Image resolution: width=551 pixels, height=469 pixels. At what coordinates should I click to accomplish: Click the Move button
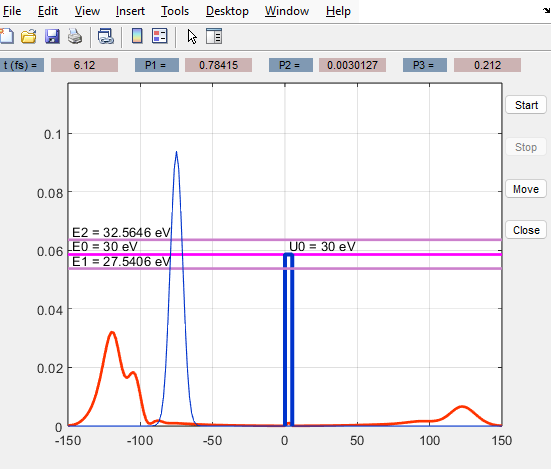click(x=526, y=189)
